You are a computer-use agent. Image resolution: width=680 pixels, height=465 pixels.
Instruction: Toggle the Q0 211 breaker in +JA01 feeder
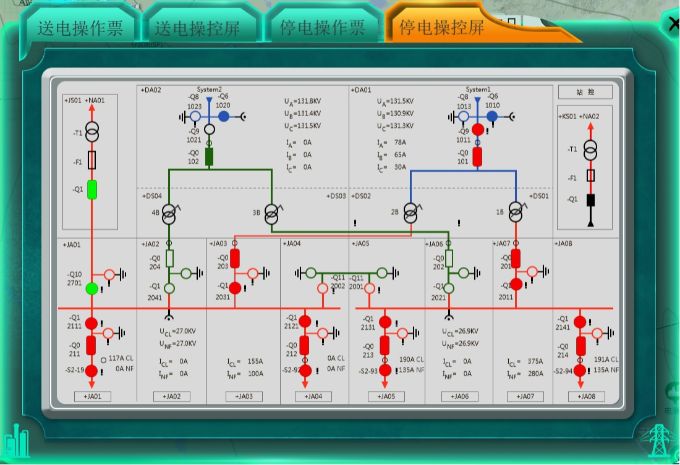point(92,348)
